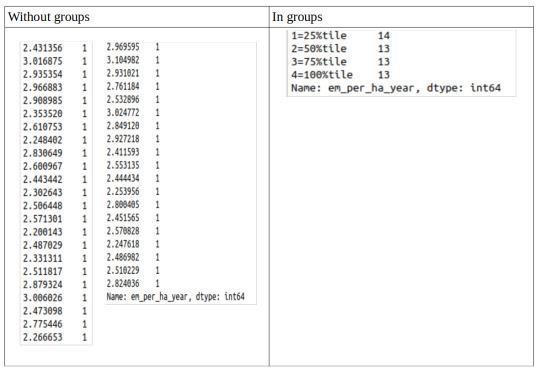Click the value 2.571301
The width and height of the screenshot is (540, 369).
coord(43,218)
